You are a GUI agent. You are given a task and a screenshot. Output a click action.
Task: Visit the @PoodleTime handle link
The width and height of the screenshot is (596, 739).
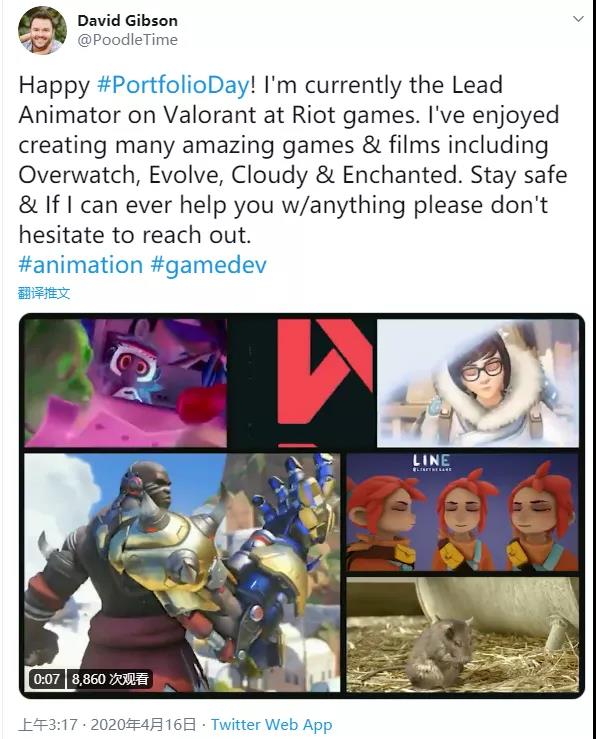pos(127,40)
